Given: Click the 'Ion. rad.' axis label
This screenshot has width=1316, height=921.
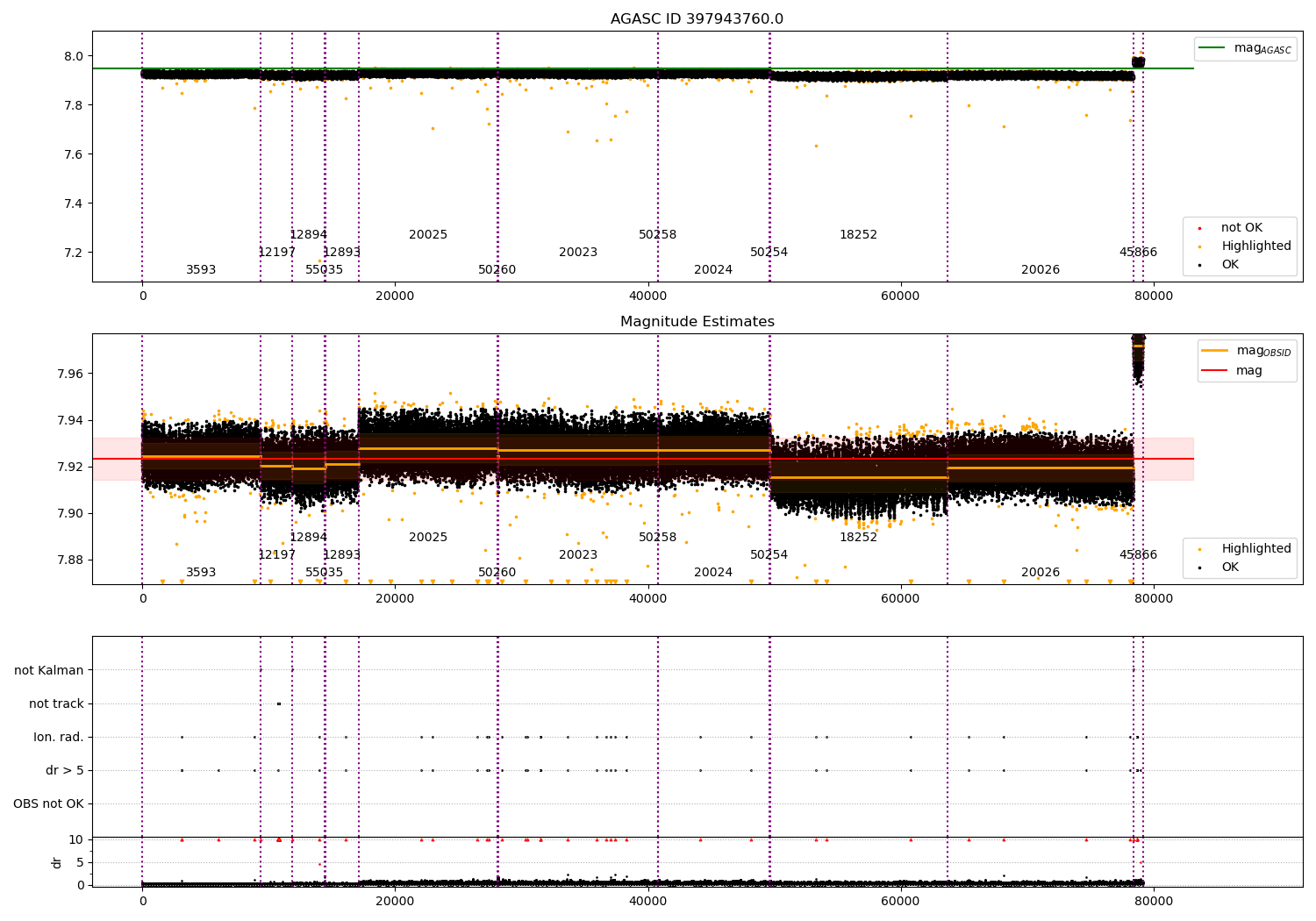Looking at the screenshot, I should [59, 737].
